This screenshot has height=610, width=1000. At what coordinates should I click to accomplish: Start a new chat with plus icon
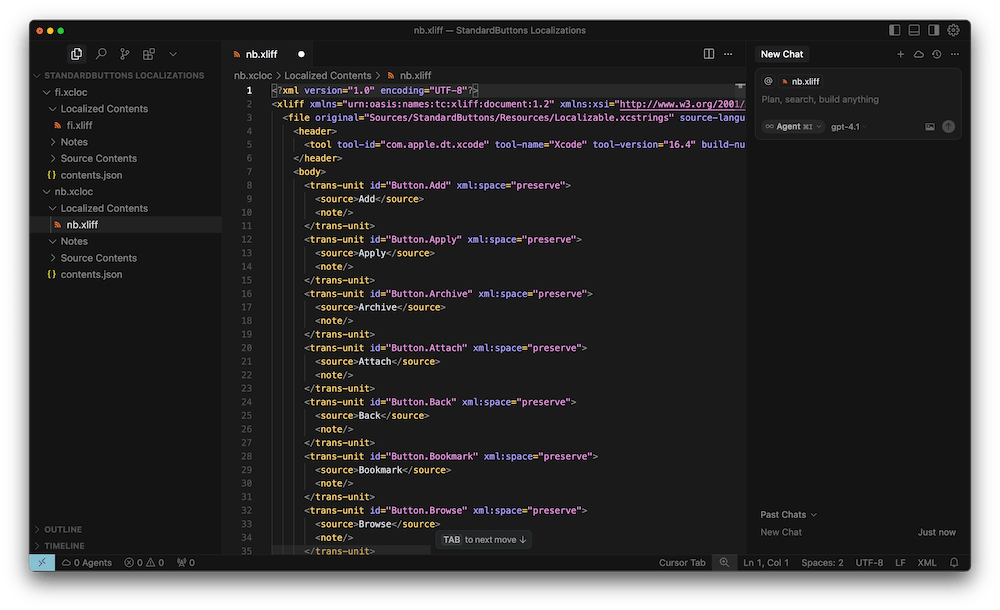tap(901, 54)
